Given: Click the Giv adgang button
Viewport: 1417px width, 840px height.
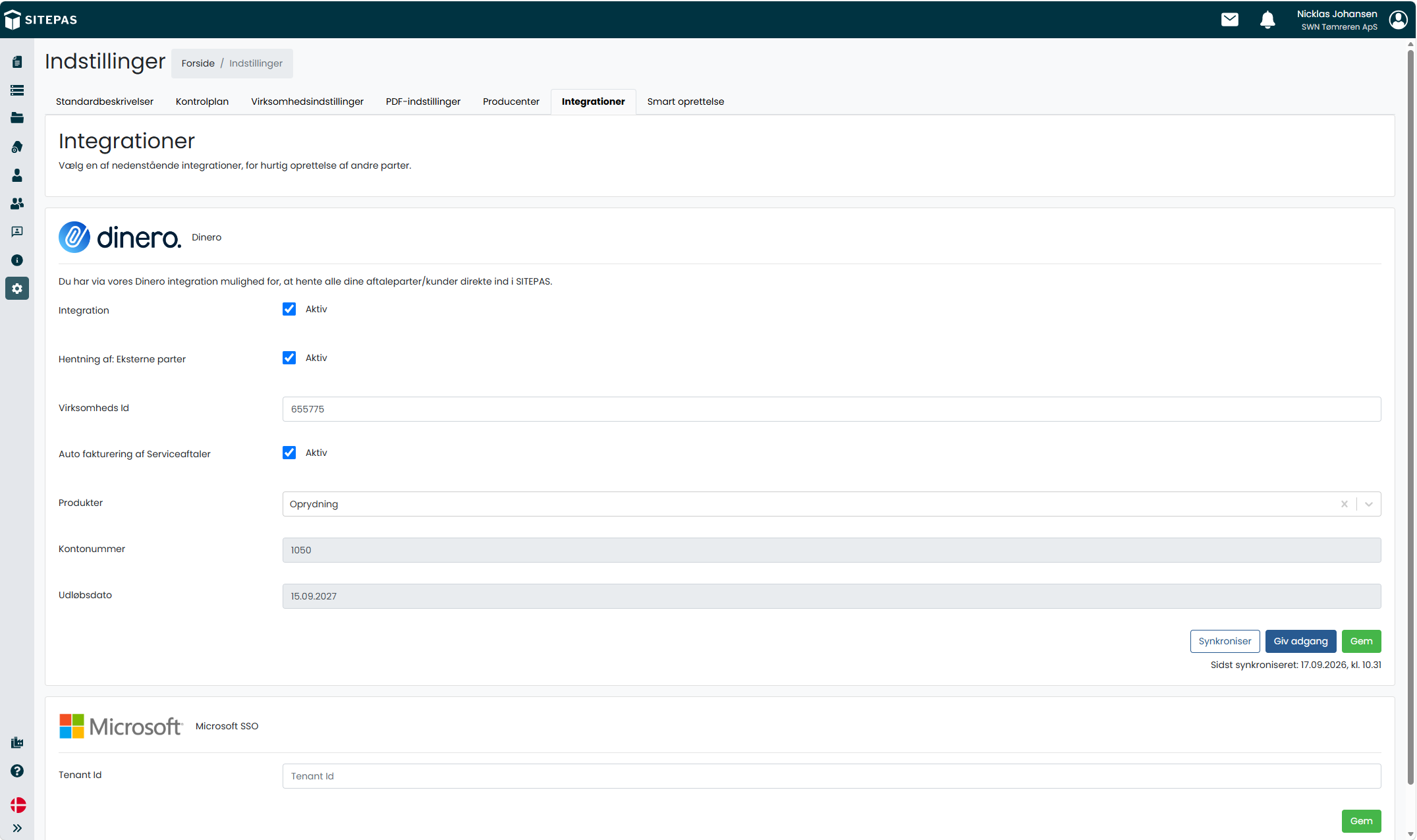Looking at the screenshot, I should (x=1300, y=641).
